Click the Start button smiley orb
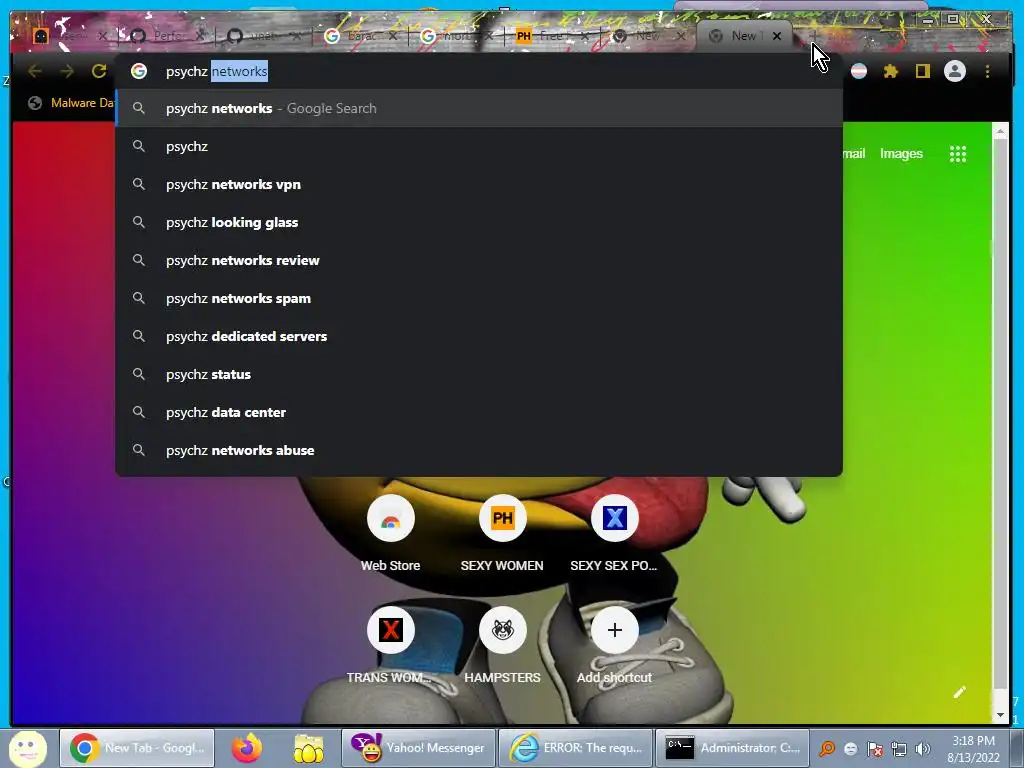Screen dimensions: 1024x768 click(x=27, y=748)
